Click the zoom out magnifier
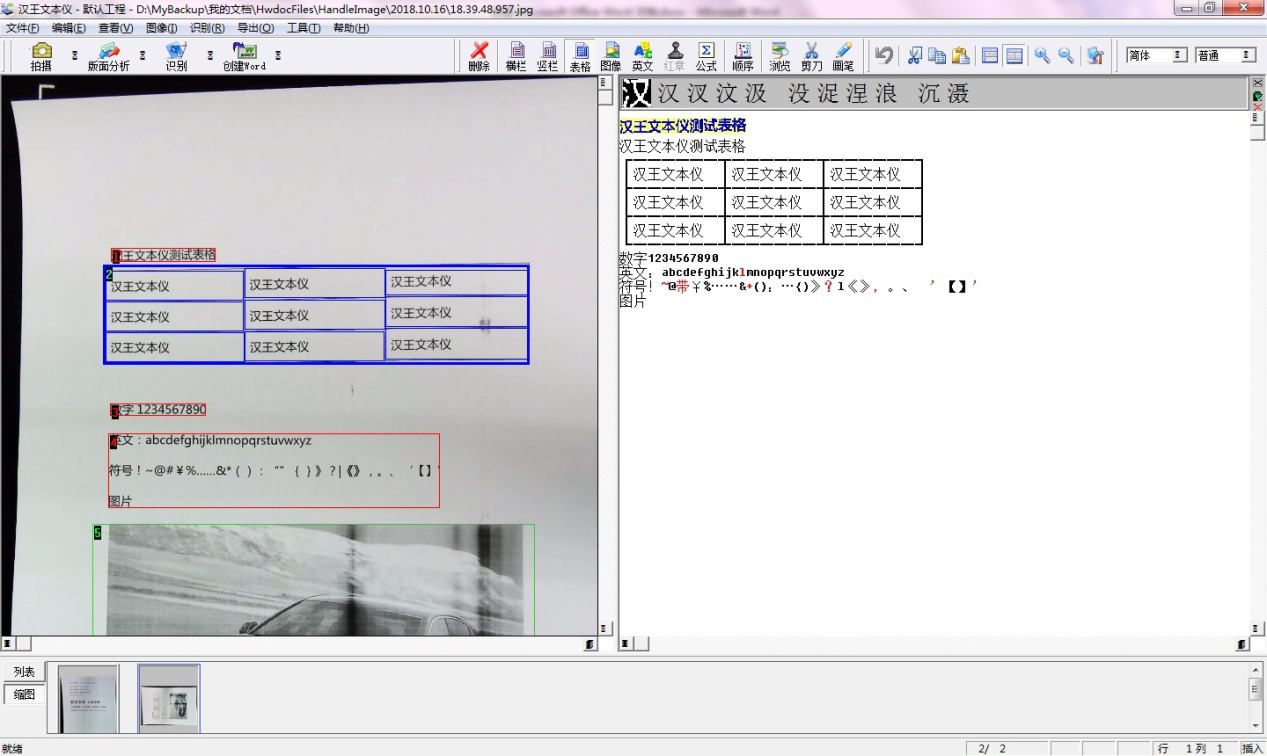 [x=1066, y=56]
